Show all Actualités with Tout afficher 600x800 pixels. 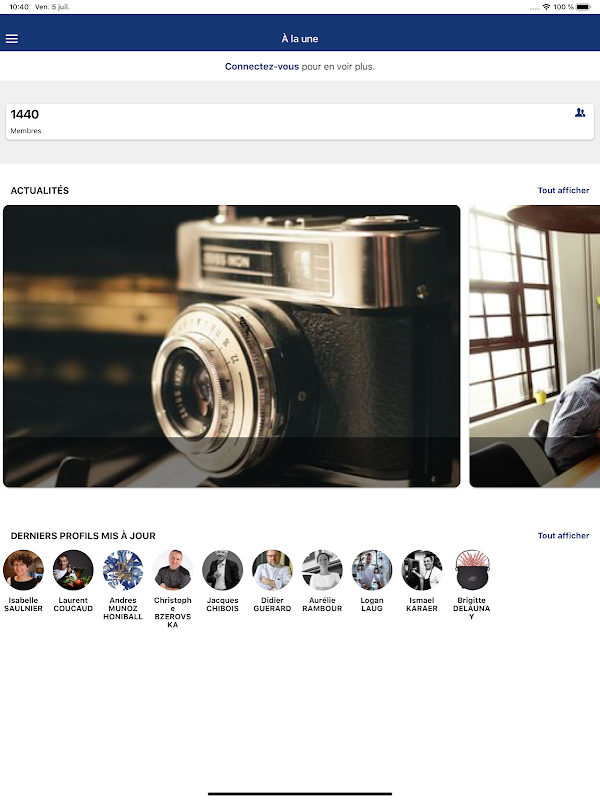(563, 190)
